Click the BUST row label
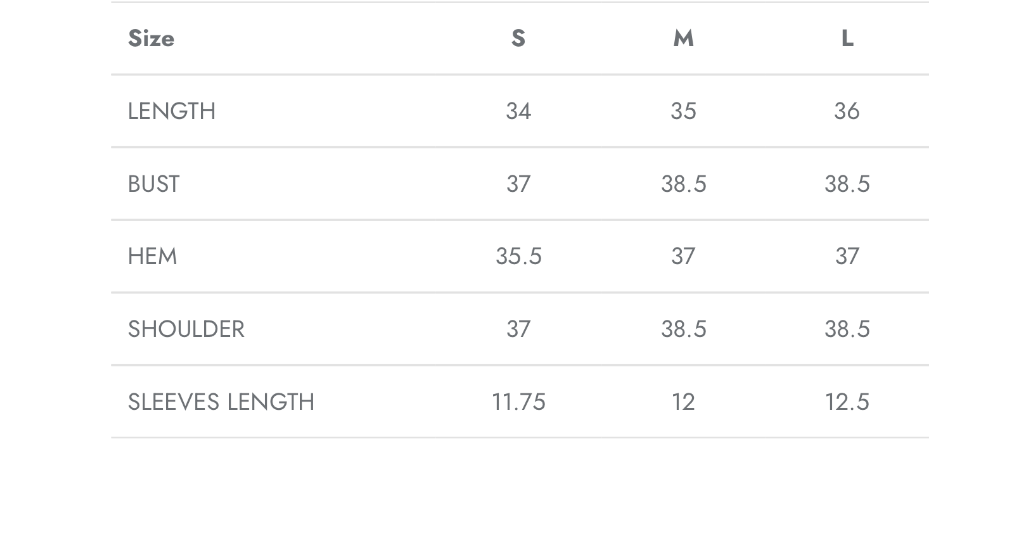Image resolution: width=1028 pixels, height=535 pixels. coord(154,184)
